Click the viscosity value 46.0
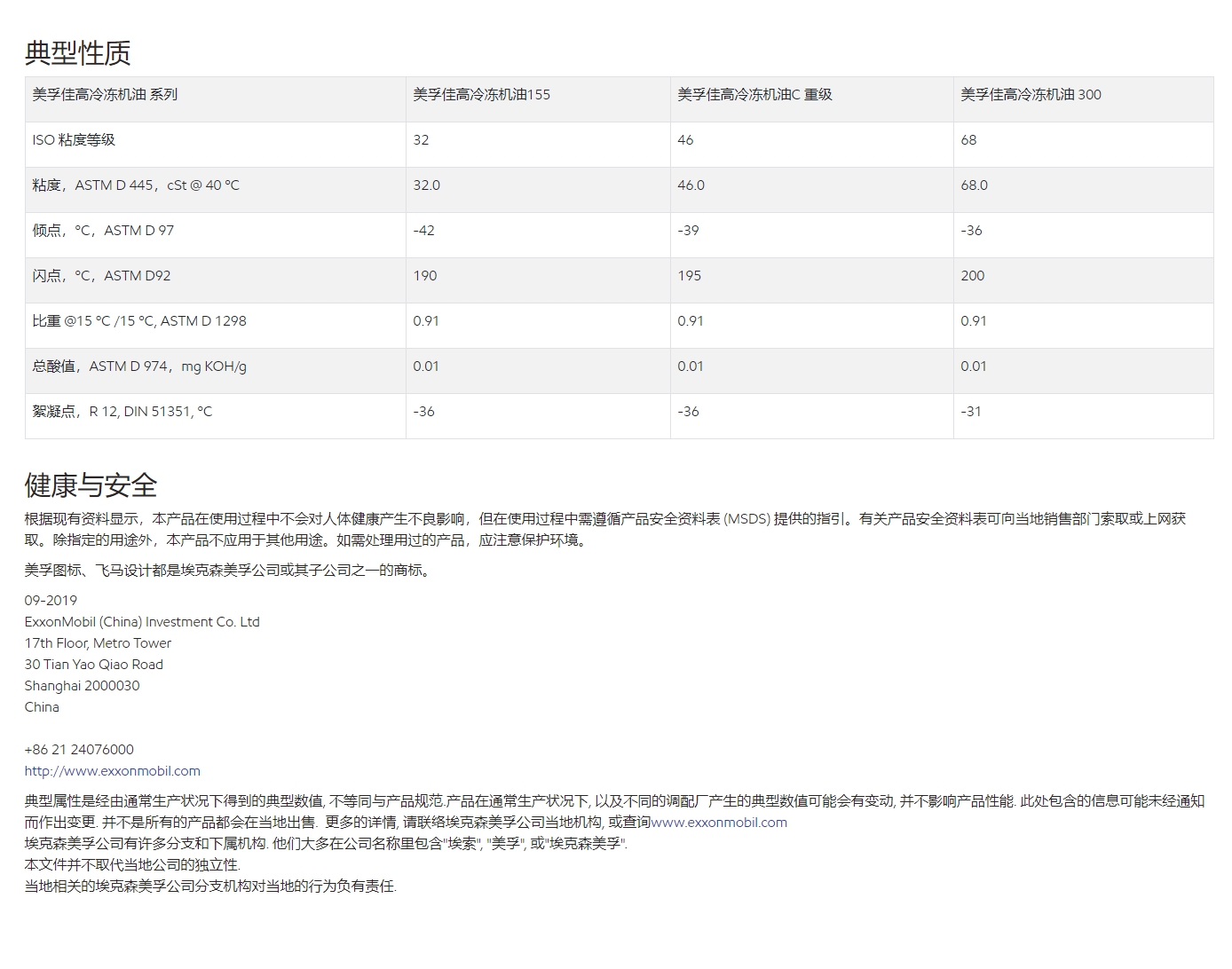Viewport: 1232px width, 969px height. tap(691, 185)
